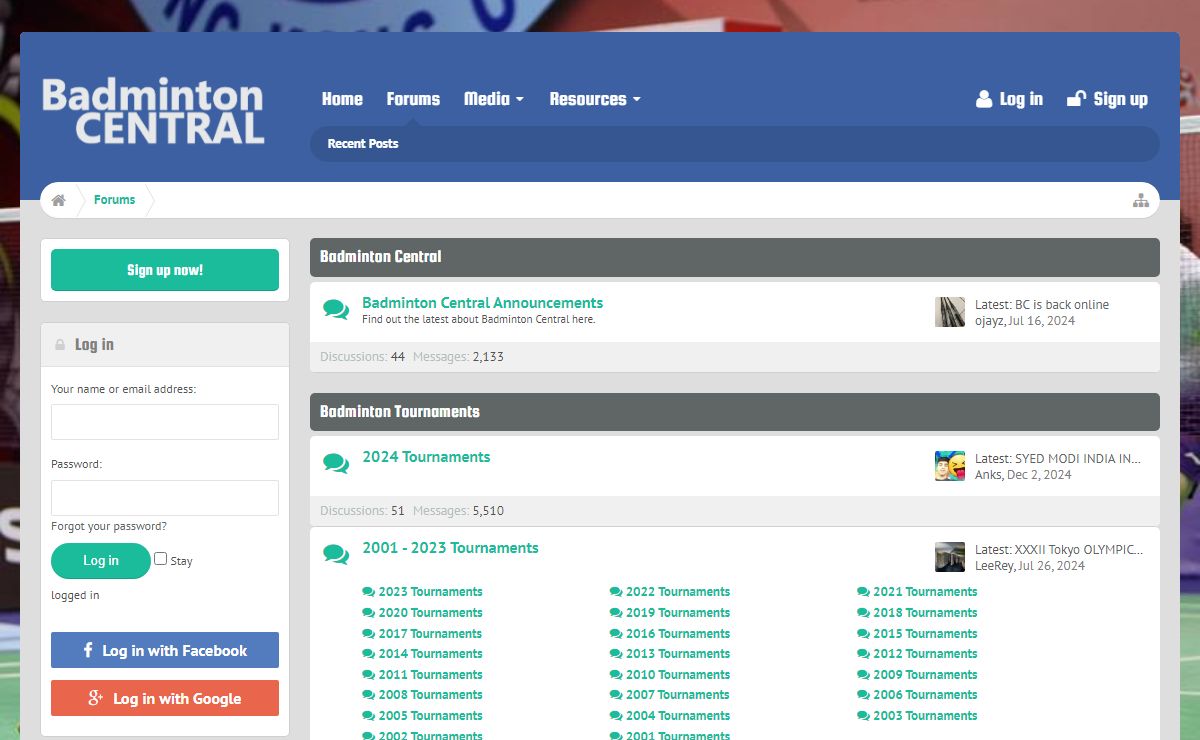Open latest post BC is back online

coord(1062,305)
